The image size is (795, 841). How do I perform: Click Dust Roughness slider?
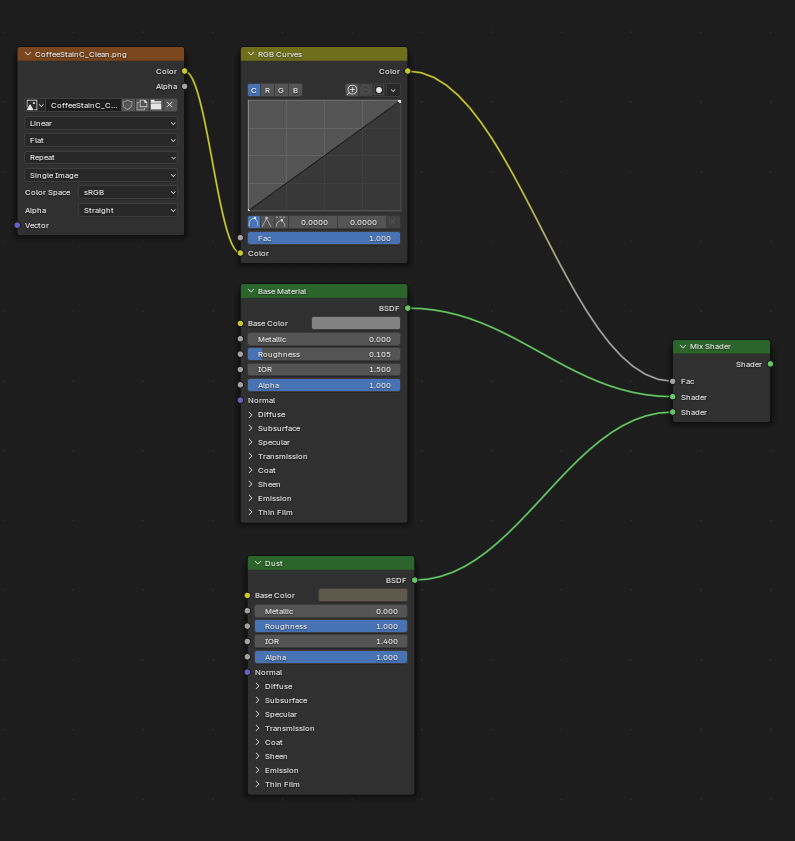[331, 626]
